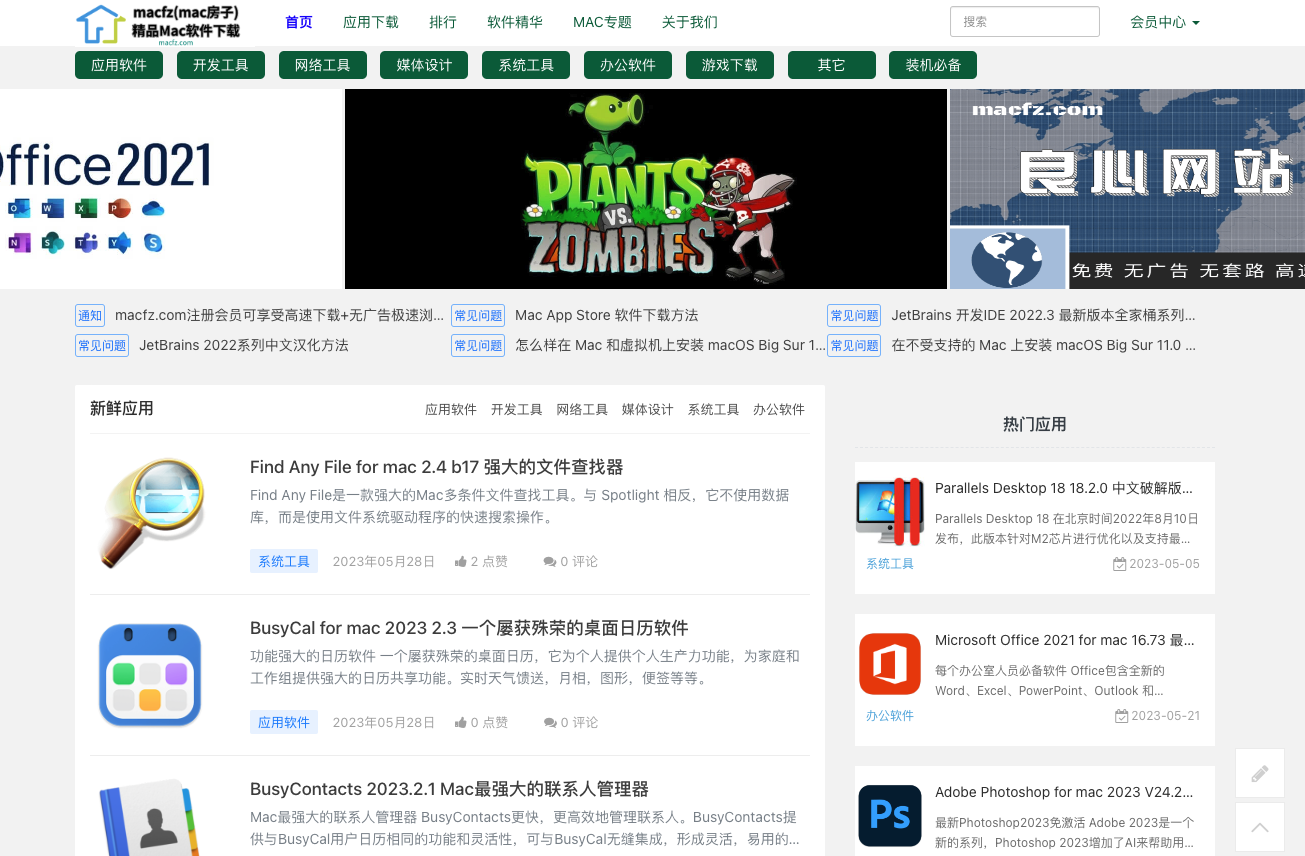This screenshot has width=1305, height=856.
Task: Click the green 网络工具 category button
Action: [322, 65]
